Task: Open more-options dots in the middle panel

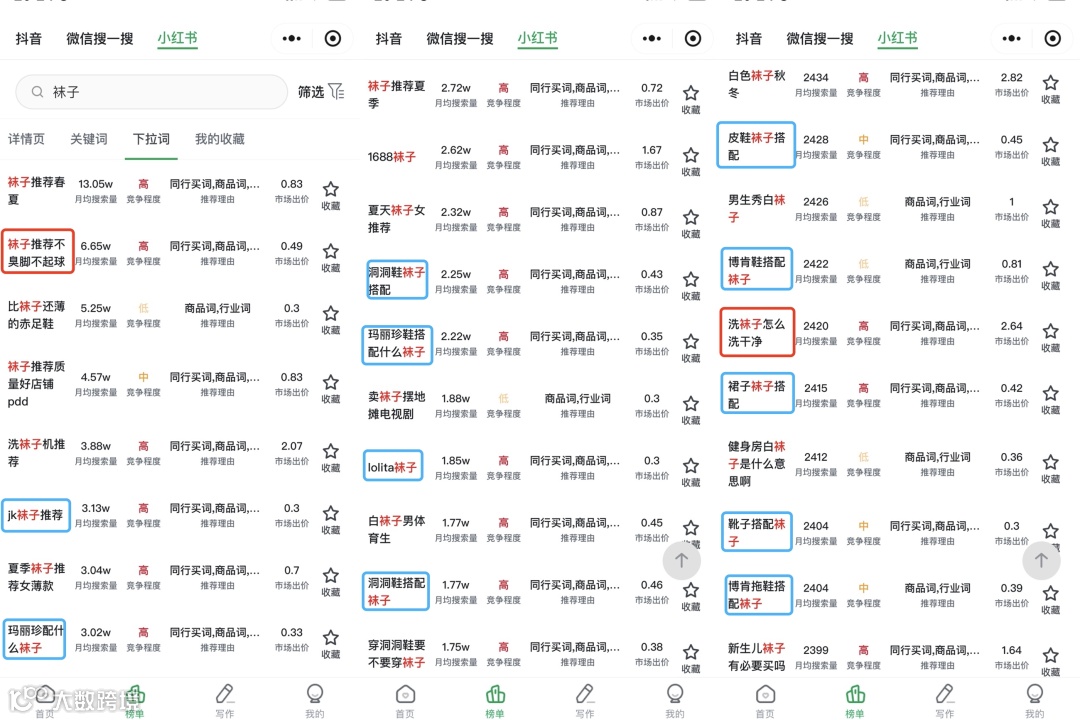Action: [652, 39]
